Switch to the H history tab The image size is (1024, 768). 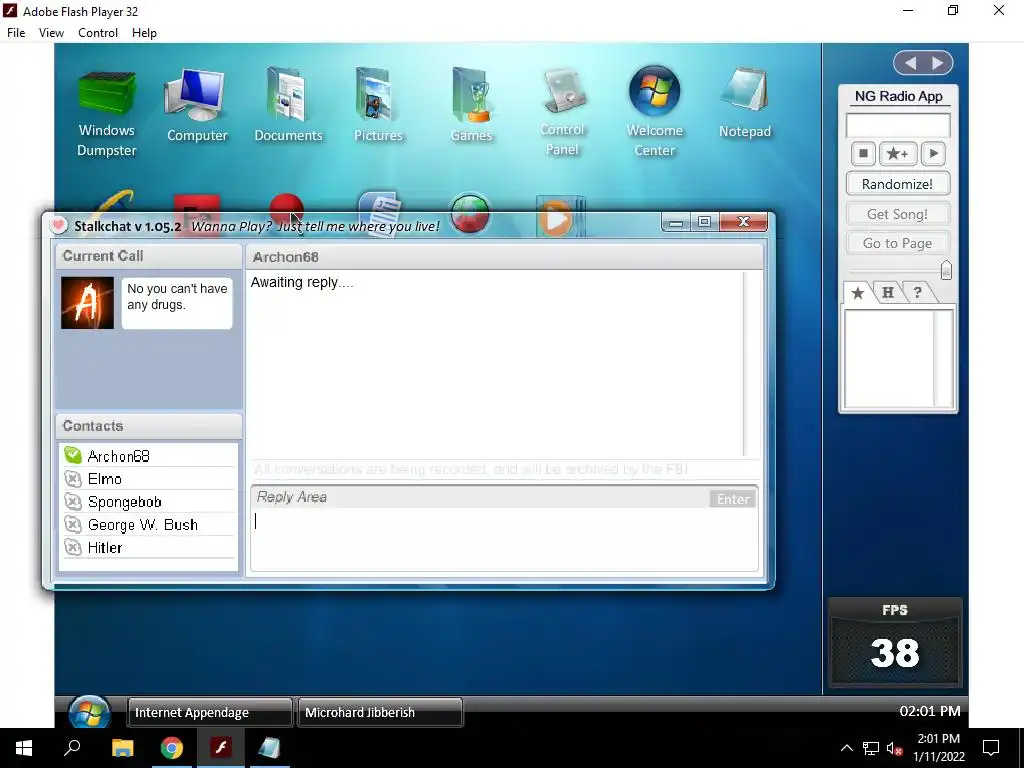click(888, 293)
